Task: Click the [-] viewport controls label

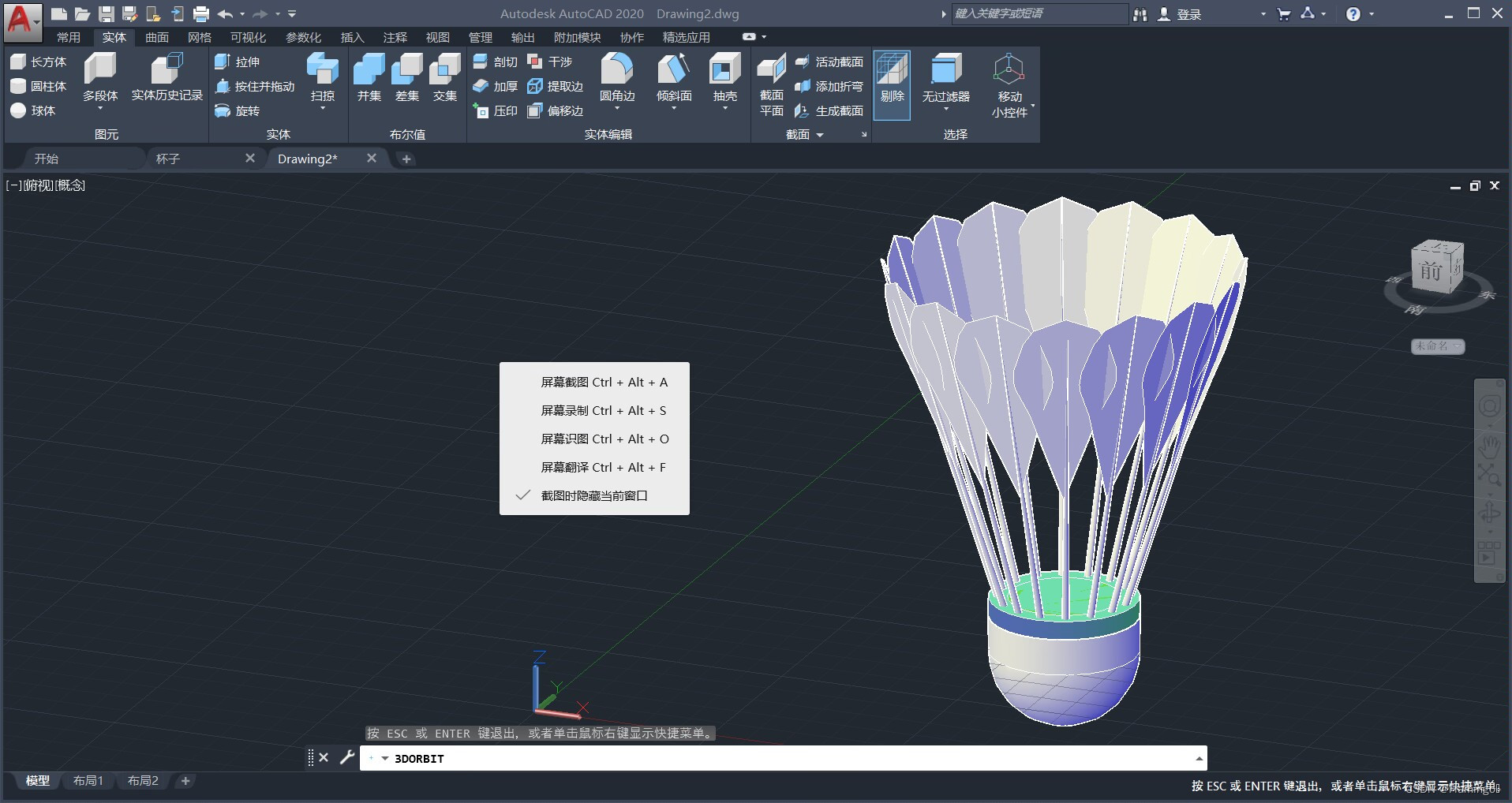Action: click(13, 185)
